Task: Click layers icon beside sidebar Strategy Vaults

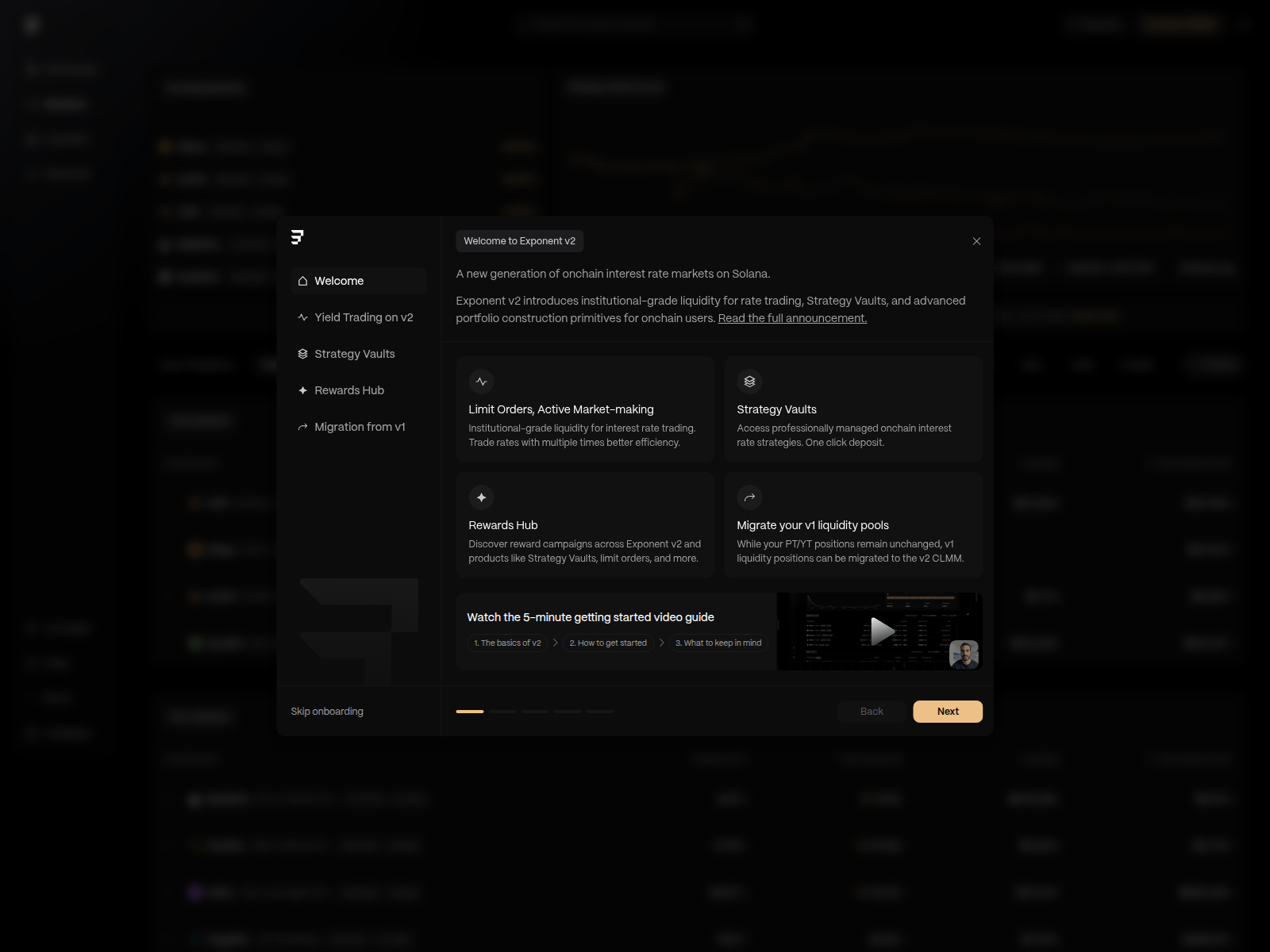Action: point(302,354)
